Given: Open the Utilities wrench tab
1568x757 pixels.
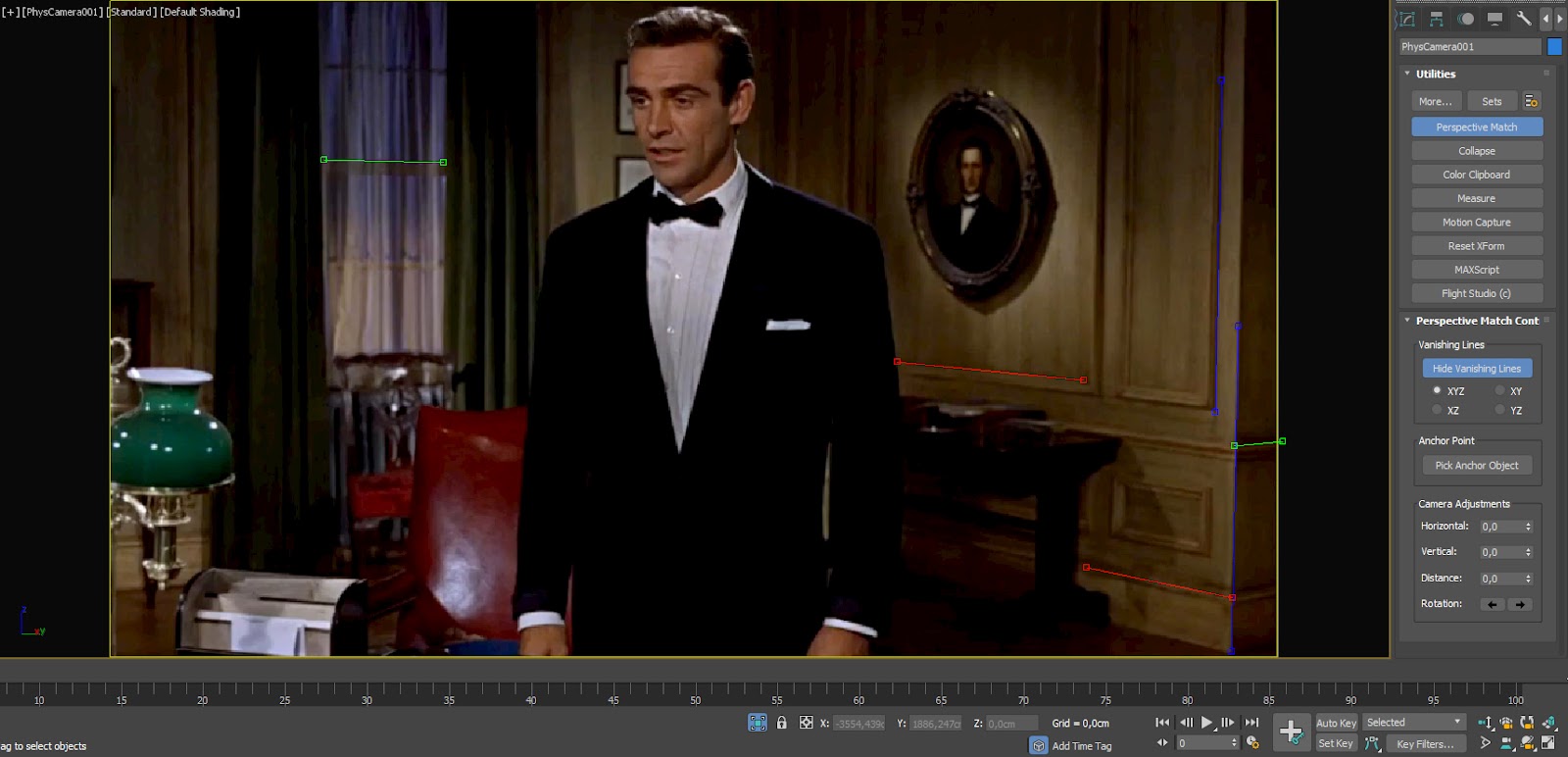Looking at the screenshot, I should click(1524, 19).
